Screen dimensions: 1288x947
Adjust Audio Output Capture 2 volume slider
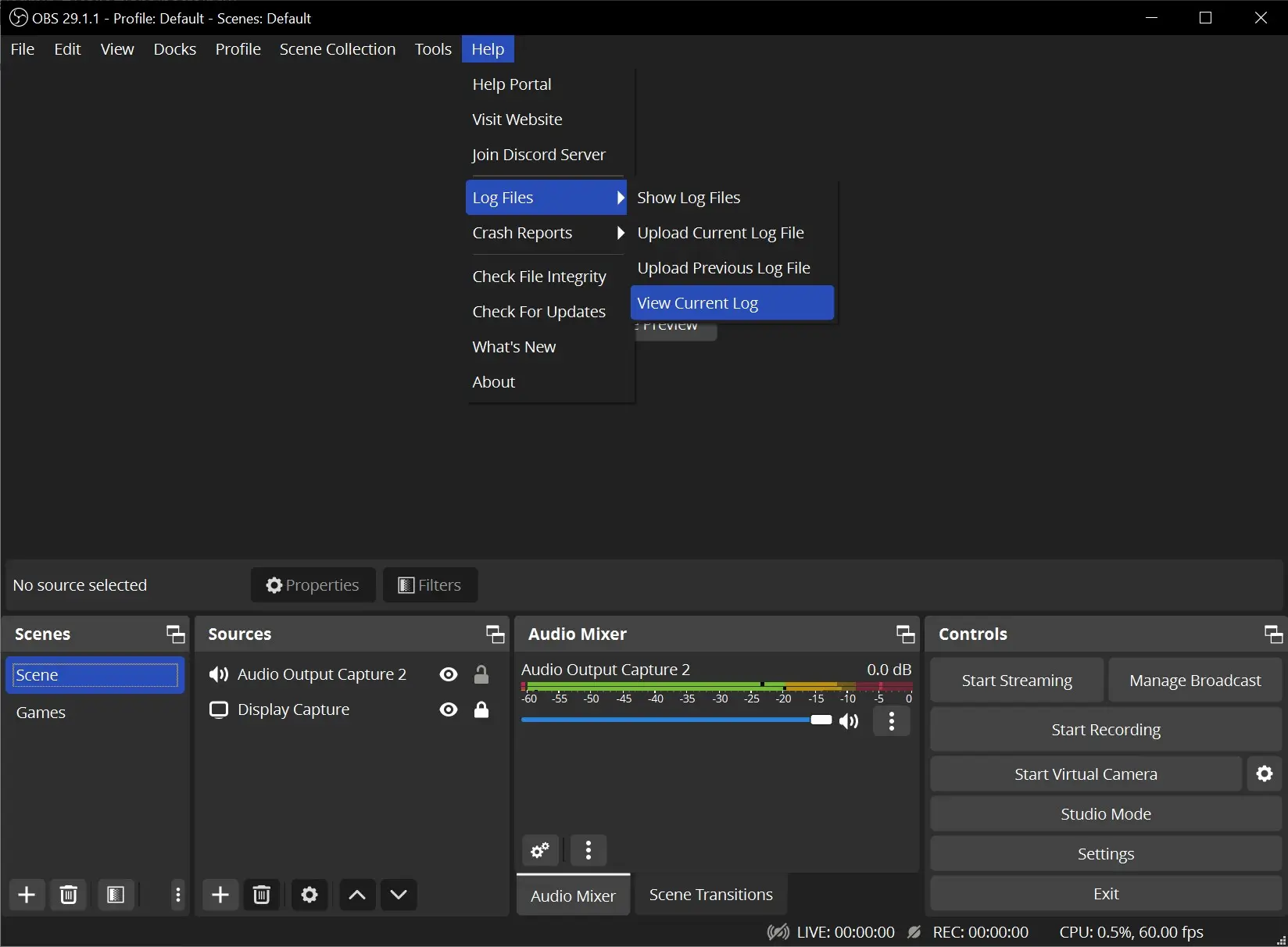(x=821, y=720)
